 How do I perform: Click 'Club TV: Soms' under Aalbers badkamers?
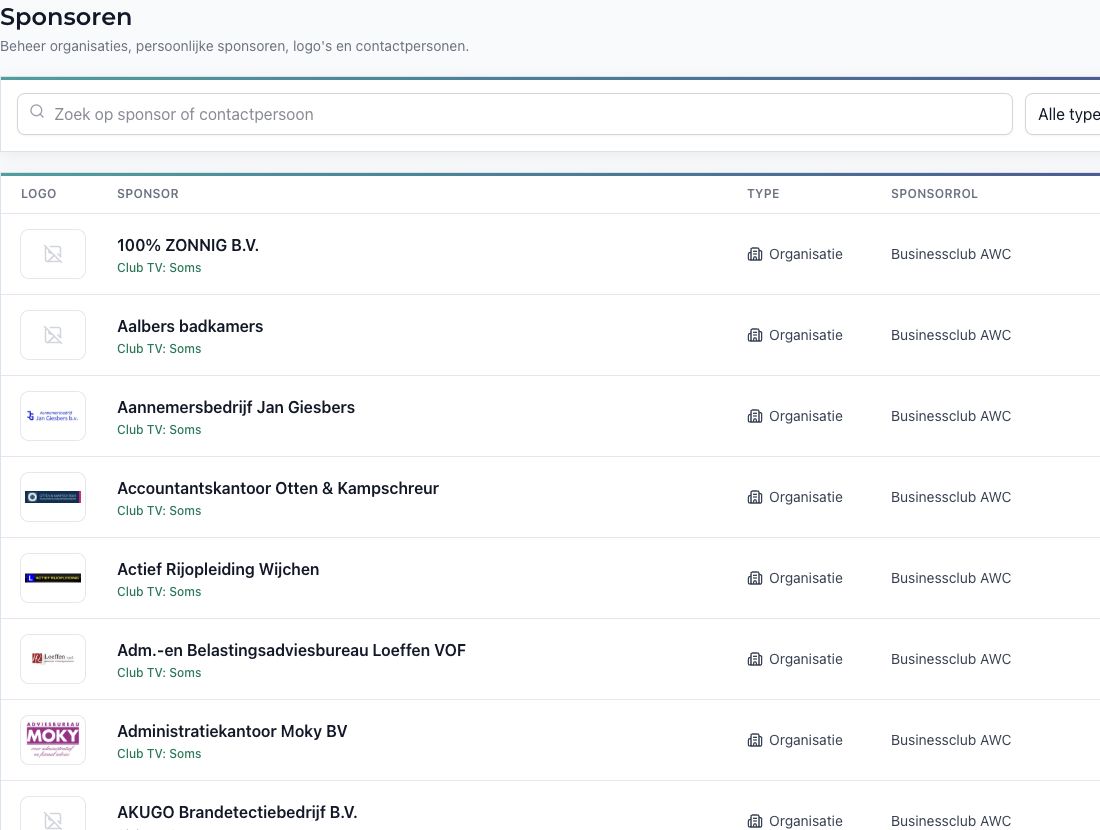pyautogui.click(x=159, y=349)
